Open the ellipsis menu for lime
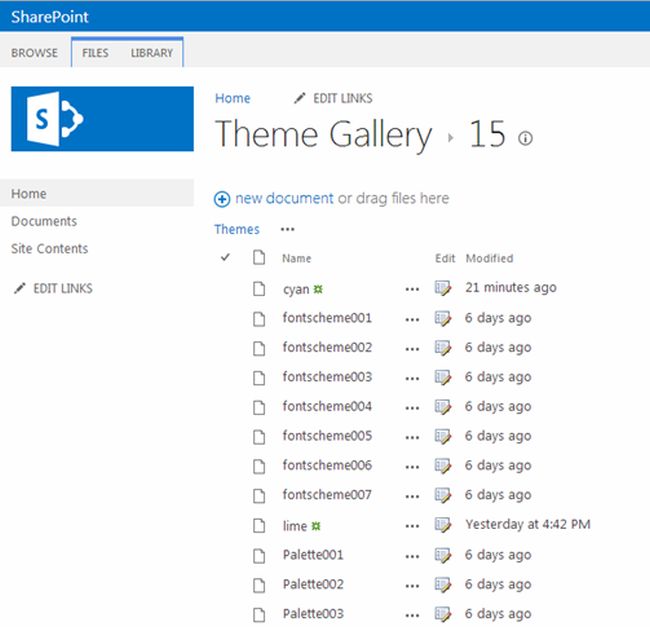 (412, 526)
